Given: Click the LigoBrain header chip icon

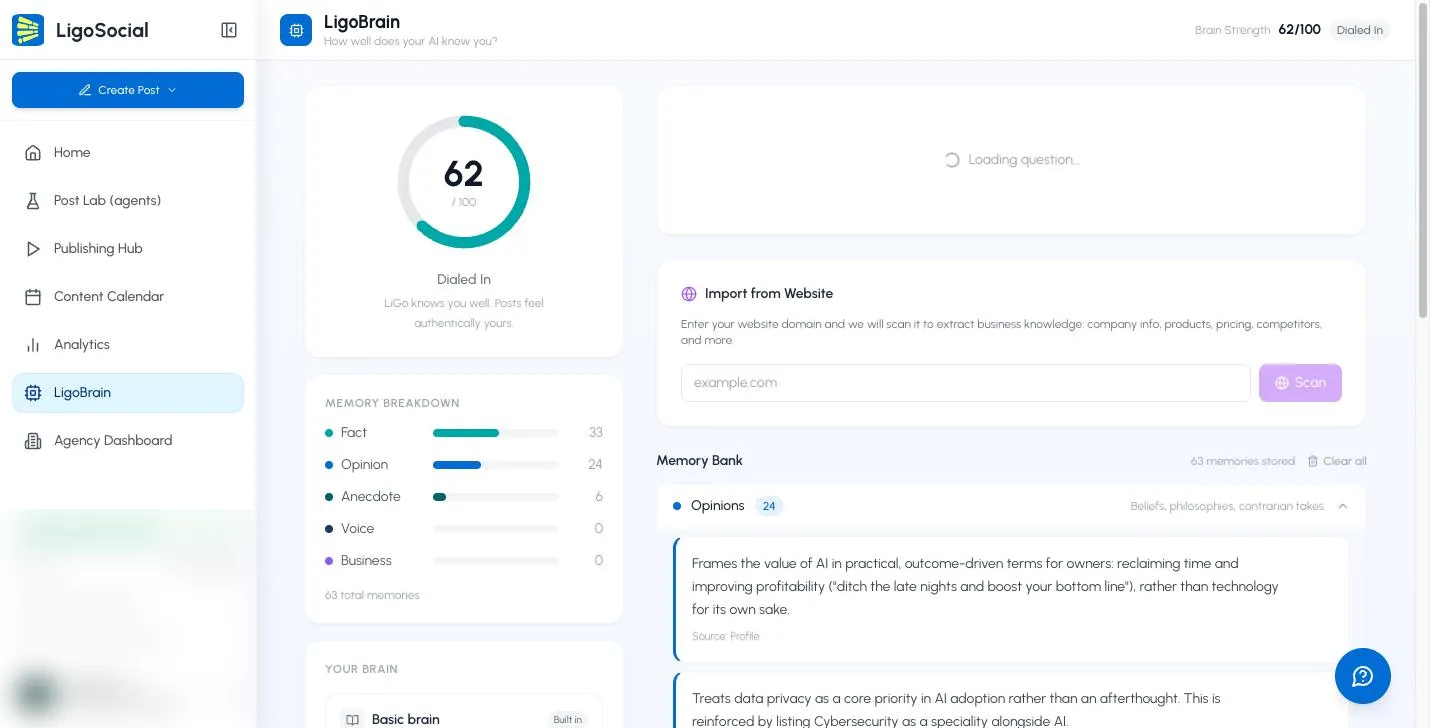Looking at the screenshot, I should [296, 30].
